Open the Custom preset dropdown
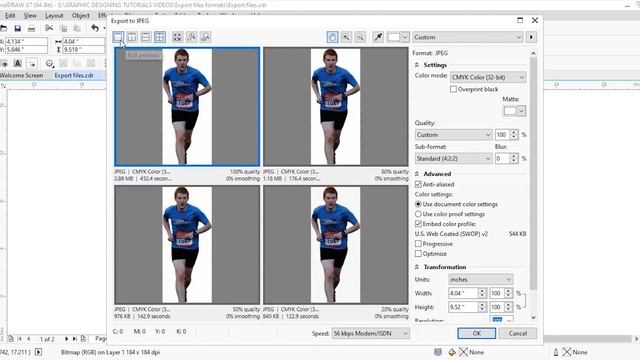The image size is (640, 360). 468,37
